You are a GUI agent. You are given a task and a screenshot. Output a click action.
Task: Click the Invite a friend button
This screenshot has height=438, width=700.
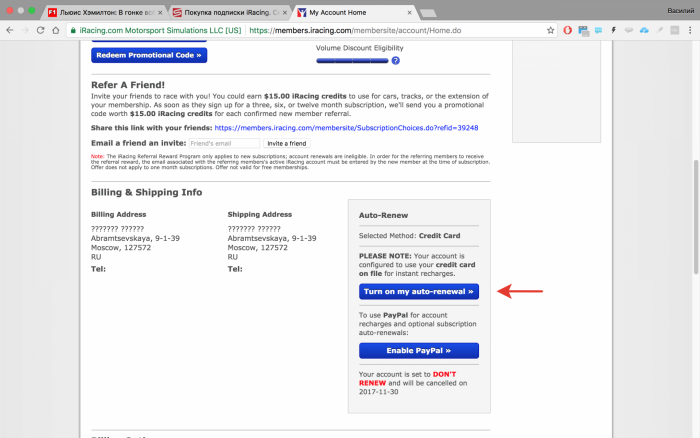click(287, 143)
